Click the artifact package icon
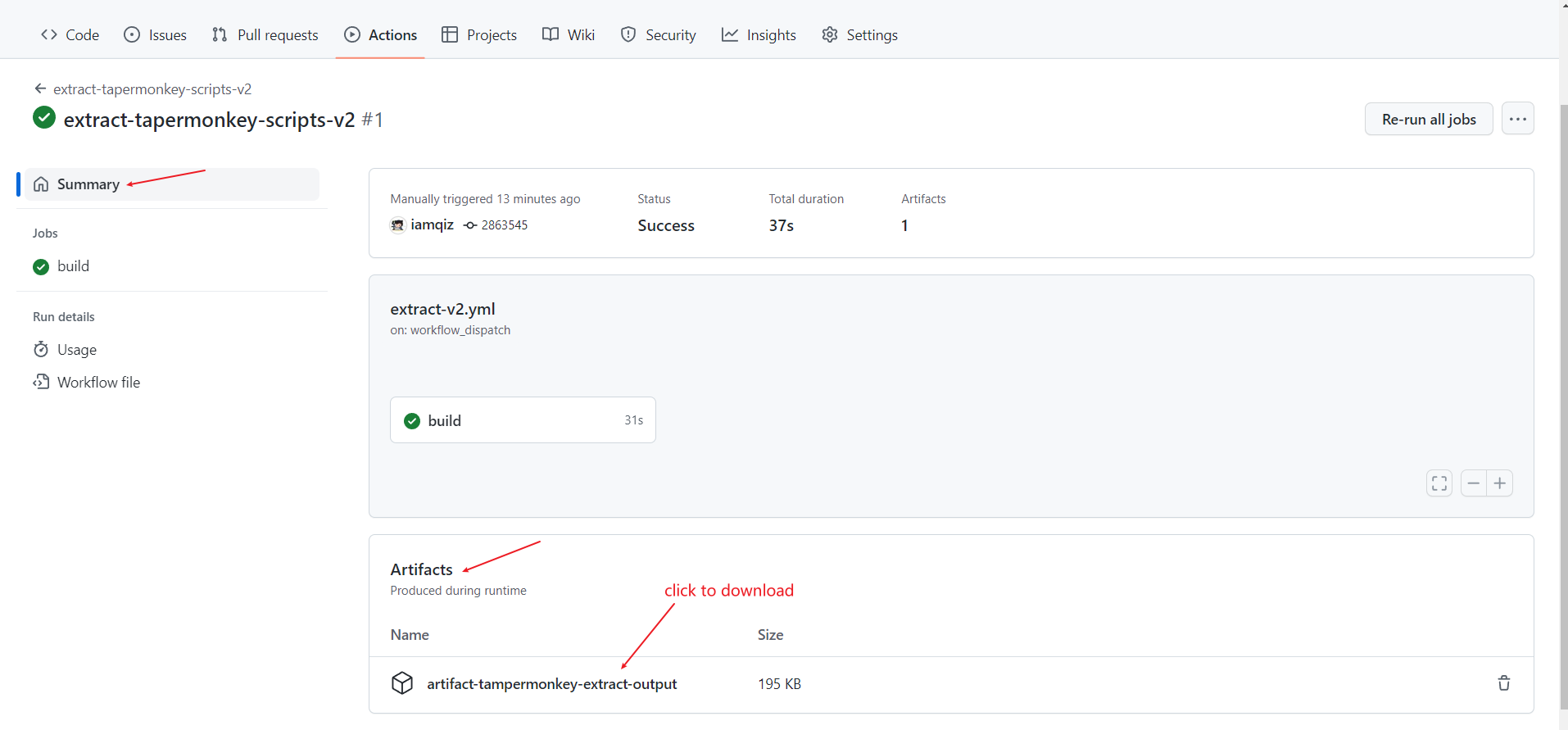 (402, 683)
